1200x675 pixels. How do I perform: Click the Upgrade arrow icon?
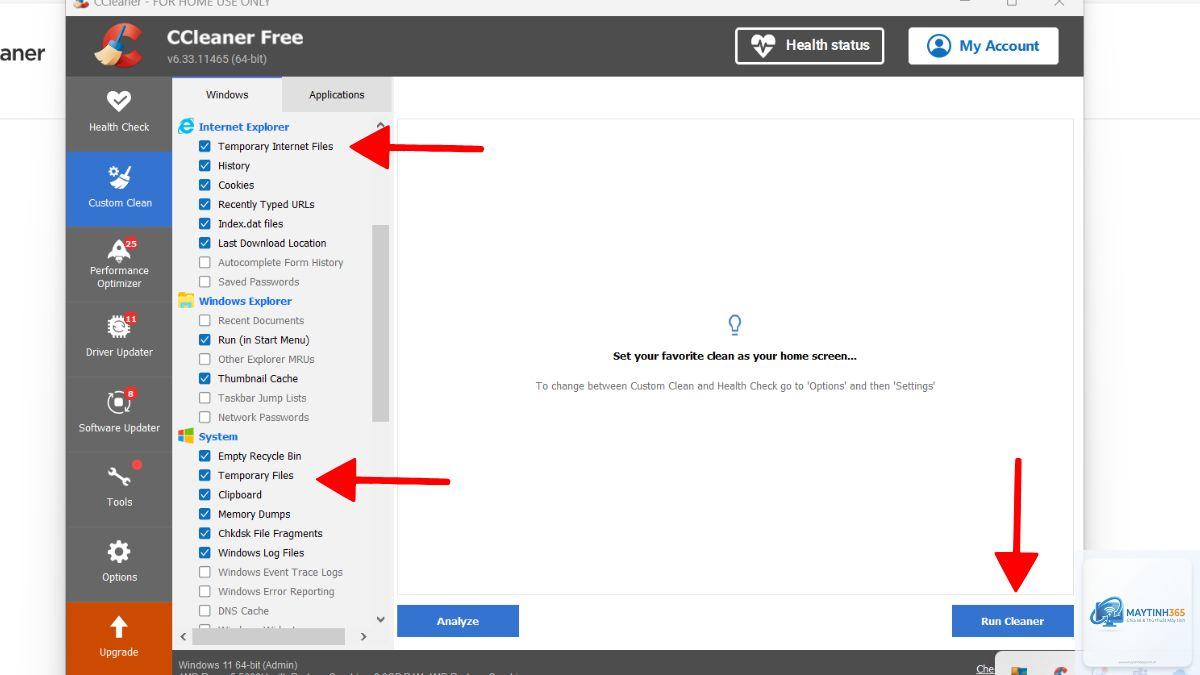click(119, 627)
